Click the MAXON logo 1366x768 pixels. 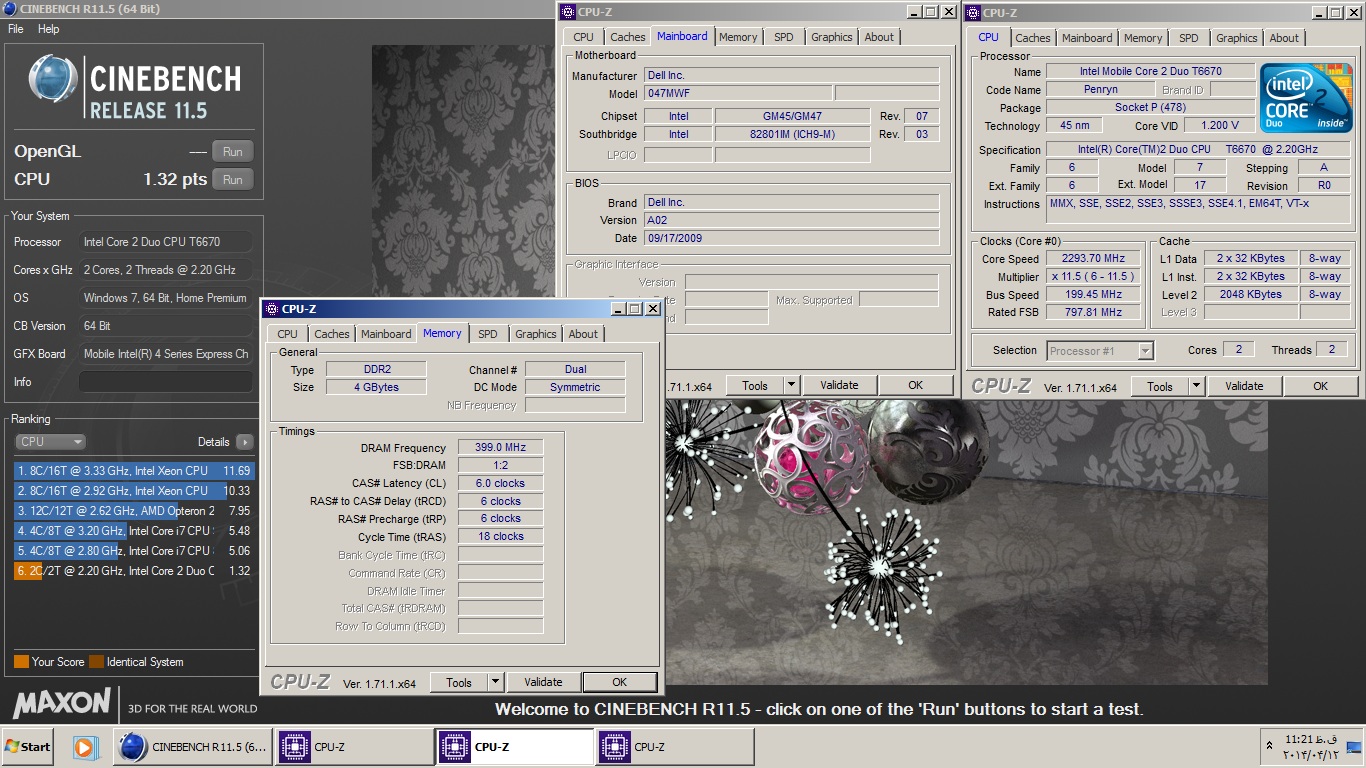point(62,702)
